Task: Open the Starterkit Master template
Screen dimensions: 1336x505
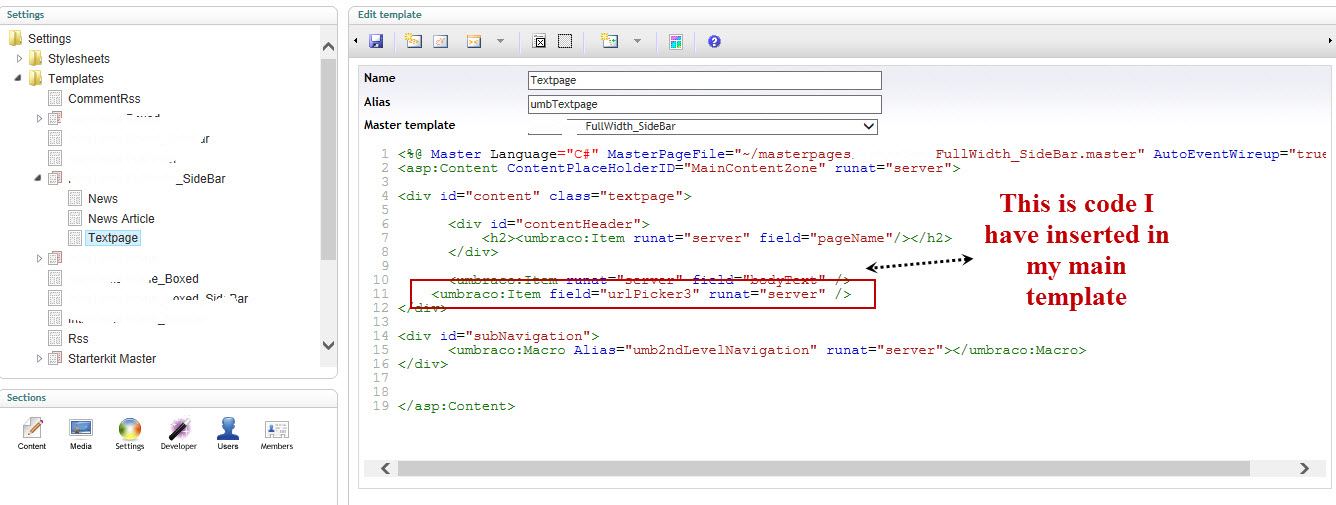Action: pos(112,358)
